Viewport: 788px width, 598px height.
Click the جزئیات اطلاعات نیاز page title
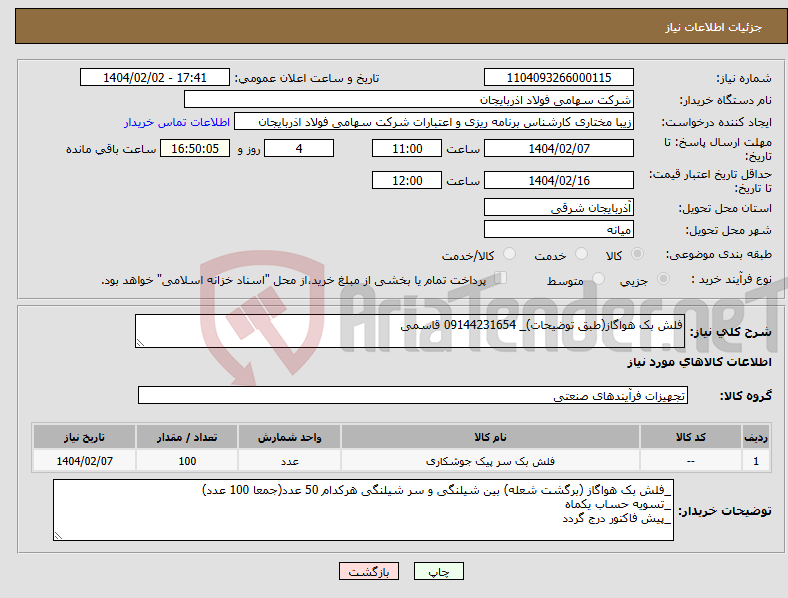click(714, 27)
